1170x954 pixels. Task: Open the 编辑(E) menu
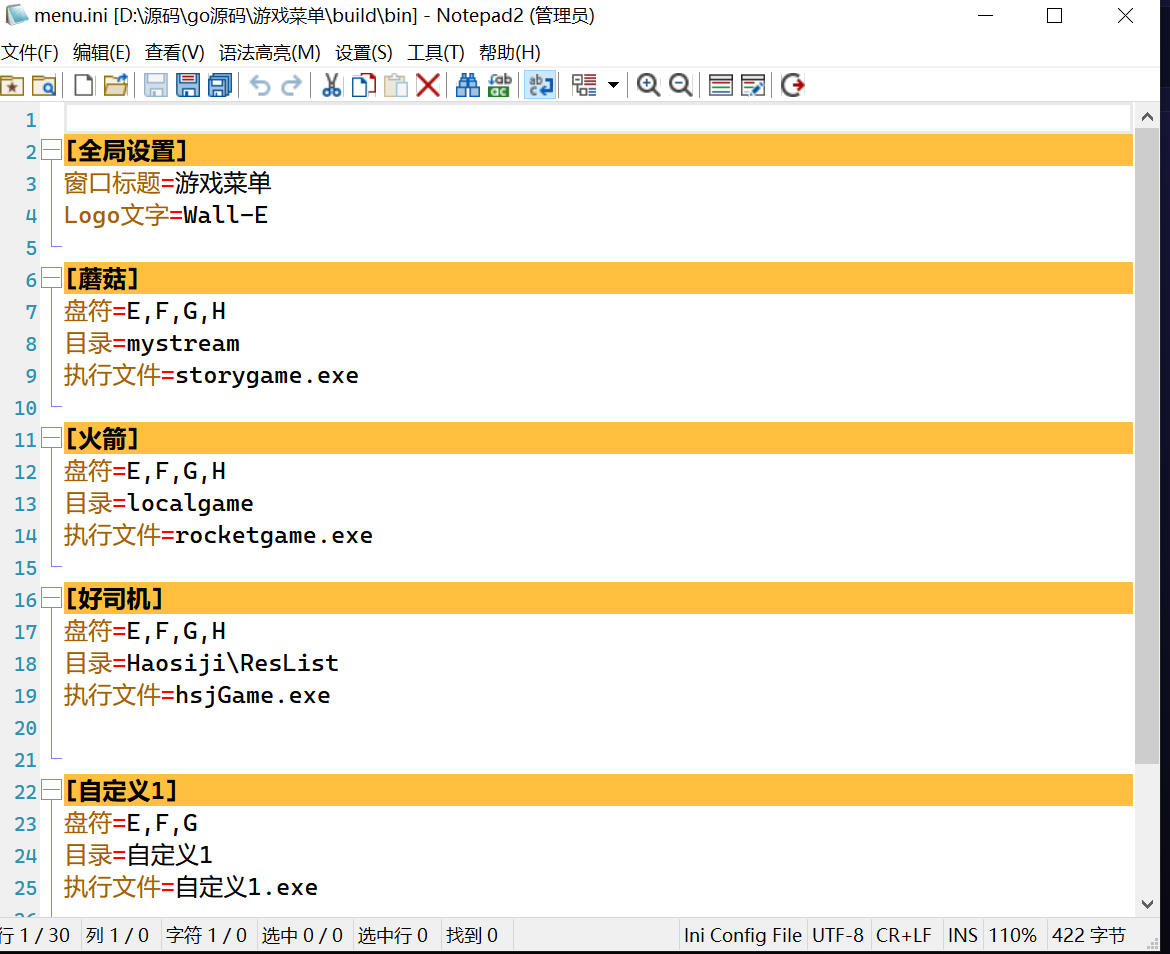click(x=101, y=52)
